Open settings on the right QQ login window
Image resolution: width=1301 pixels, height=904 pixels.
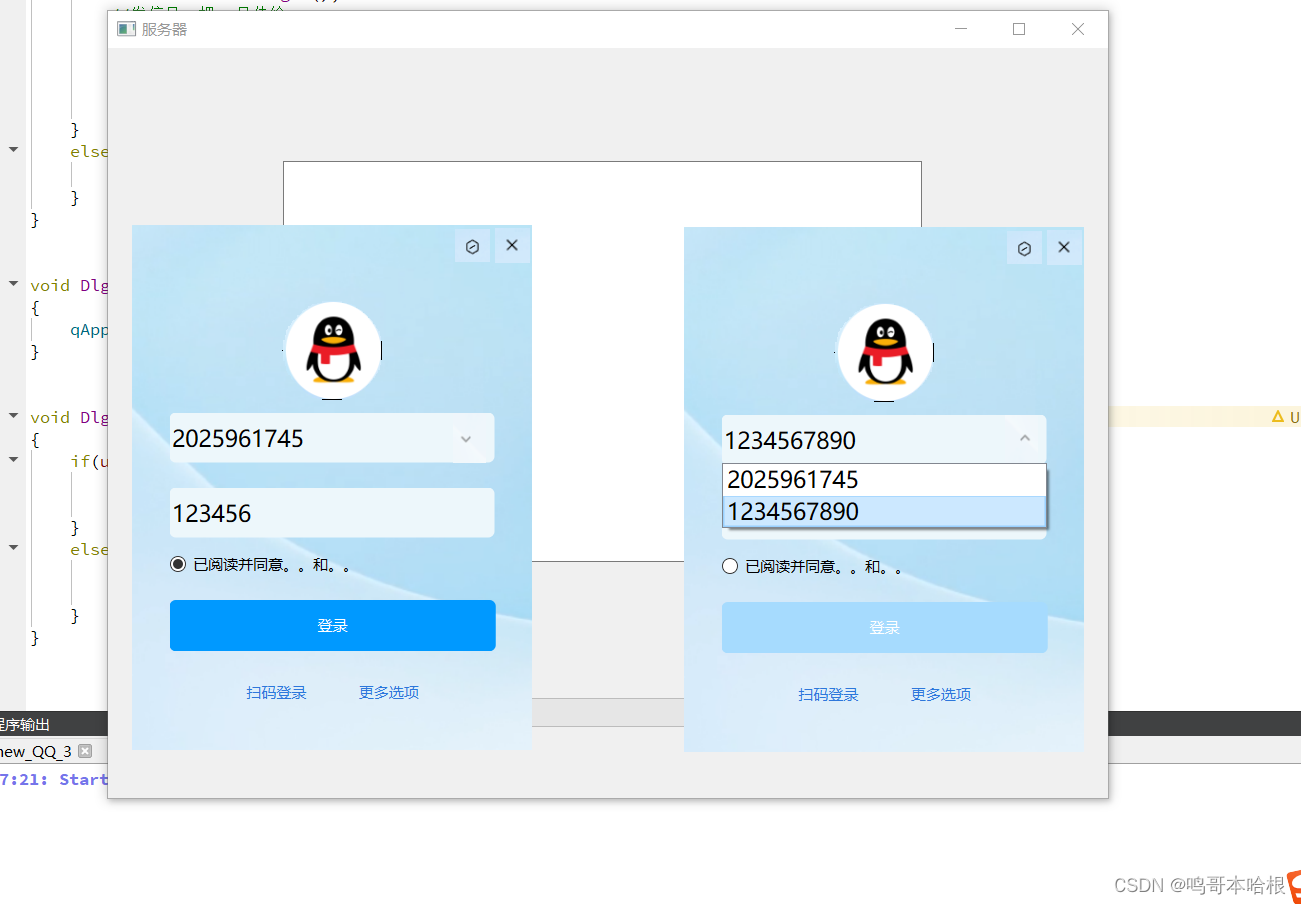pyautogui.click(x=1024, y=247)
